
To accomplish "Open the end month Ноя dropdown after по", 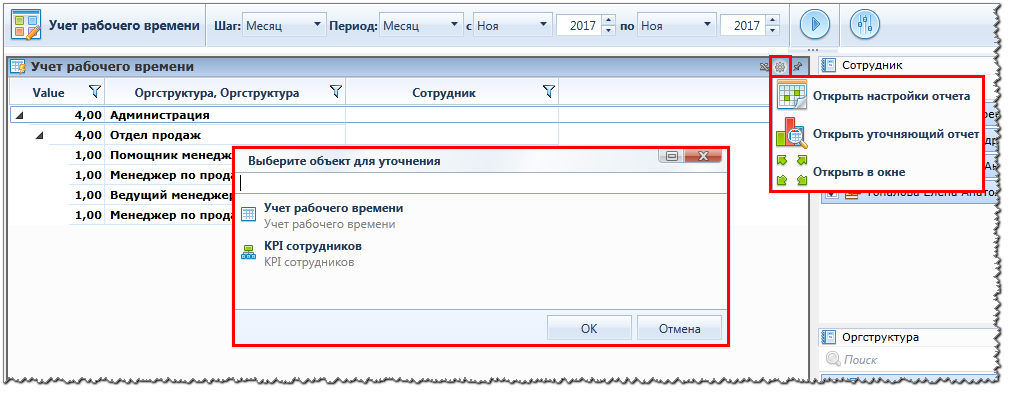I will [x=708, y=25].
